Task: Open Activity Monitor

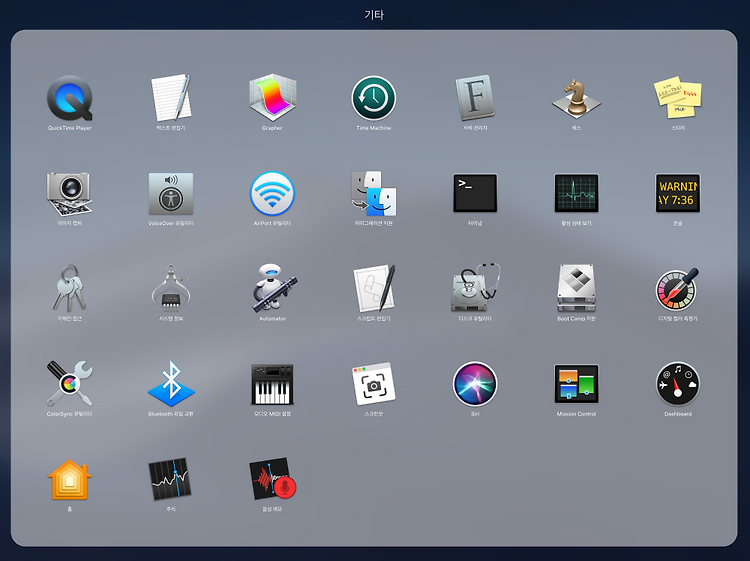Action: (x=576, y=193)
